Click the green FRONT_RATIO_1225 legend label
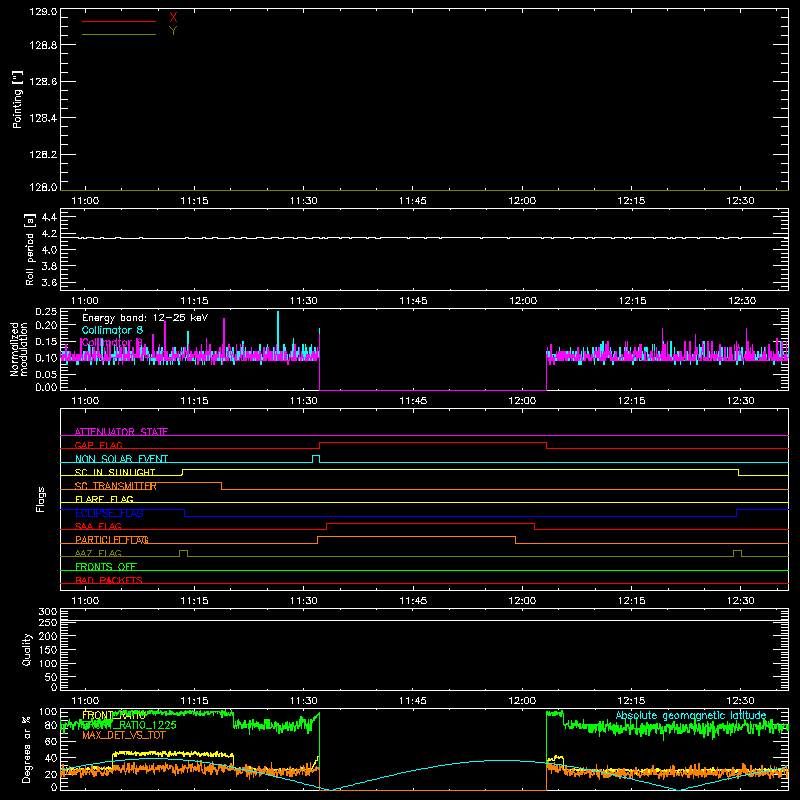800x800 pixels. tap(129, 726)
